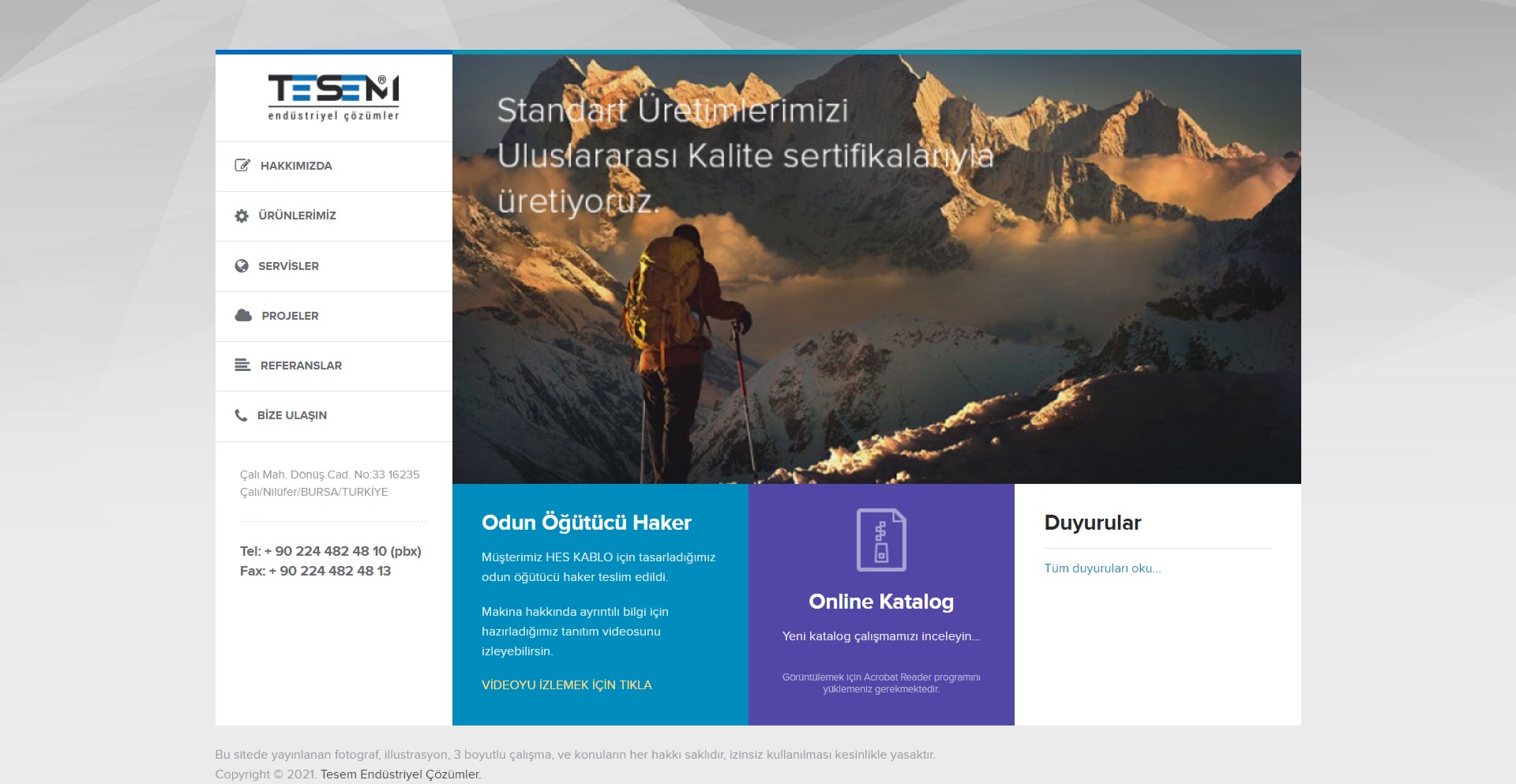Click the phone icon beside Bize Ulaşın

241,415
